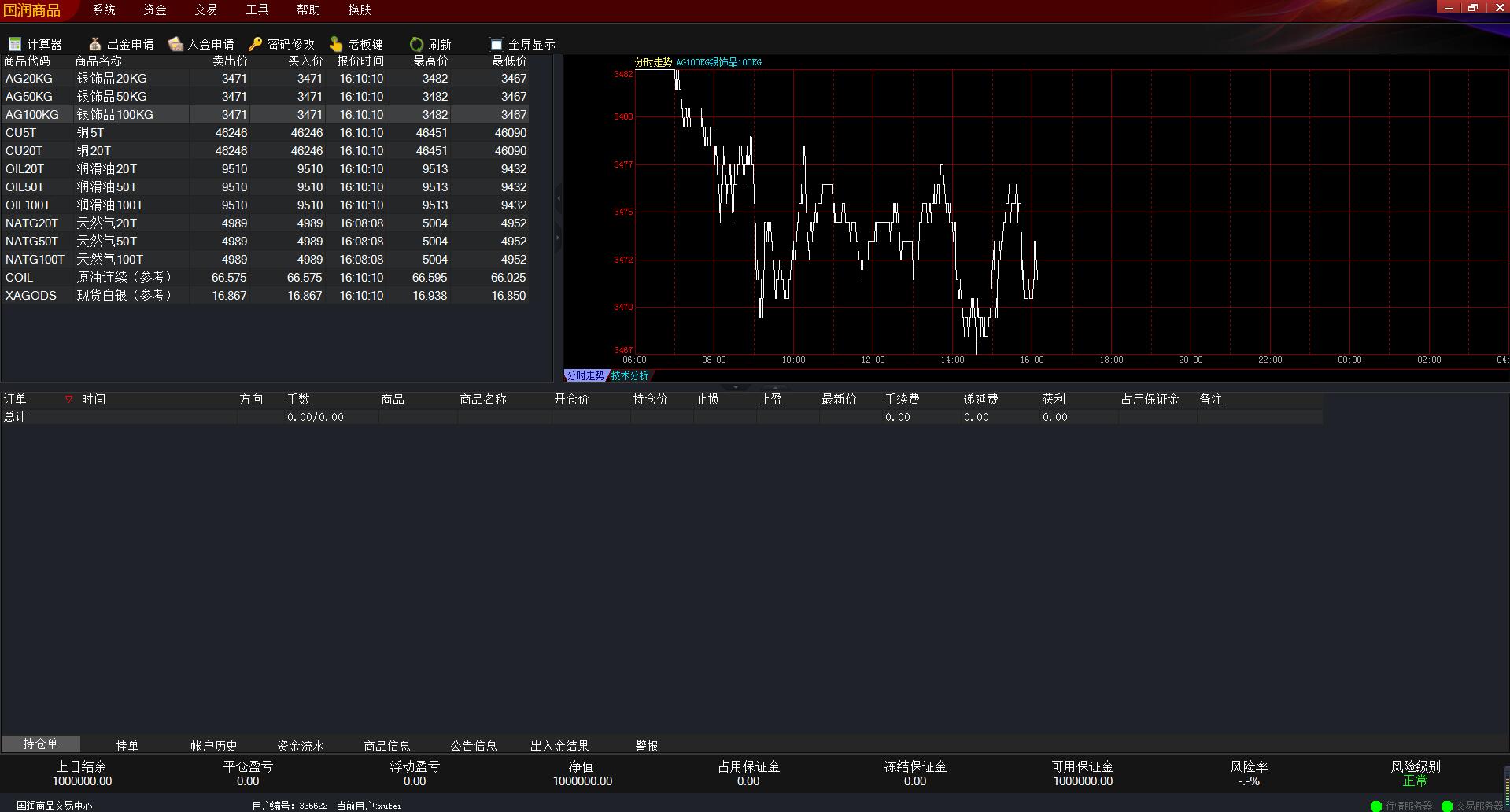
Task: Select the 持仓单 tab
Action: (x=40, y=744)
